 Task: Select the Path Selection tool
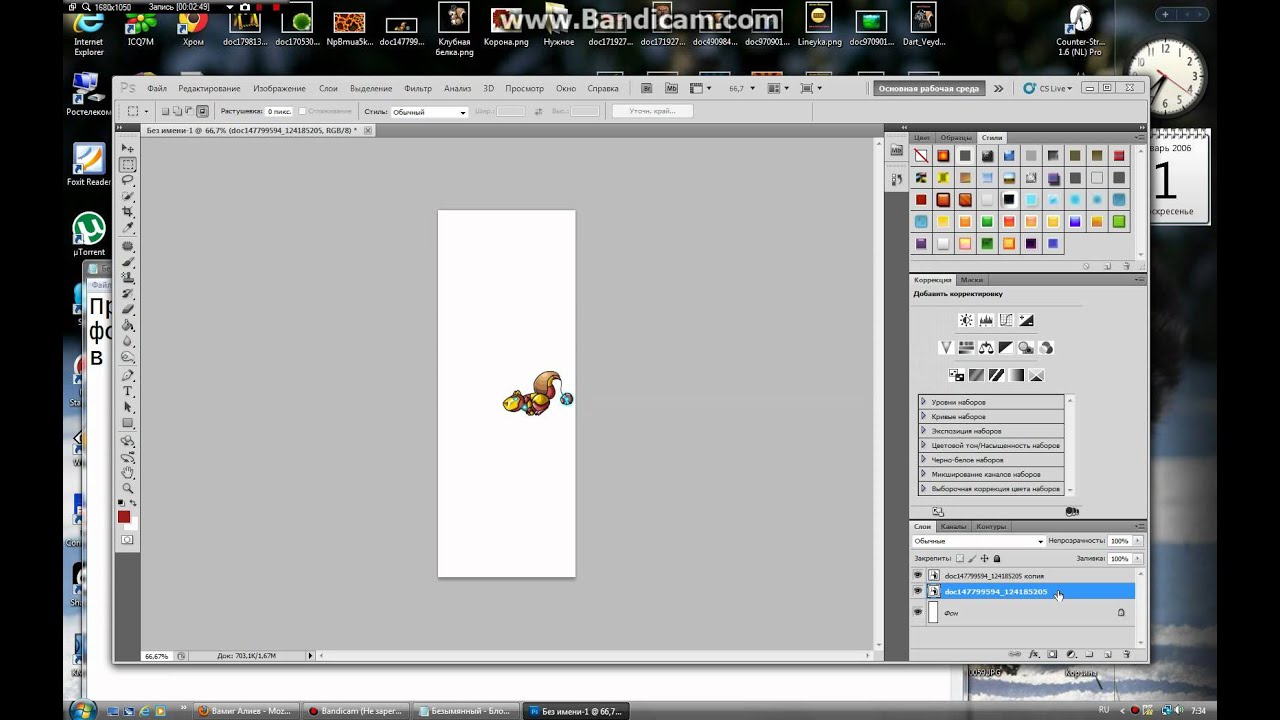pos(128,407)
